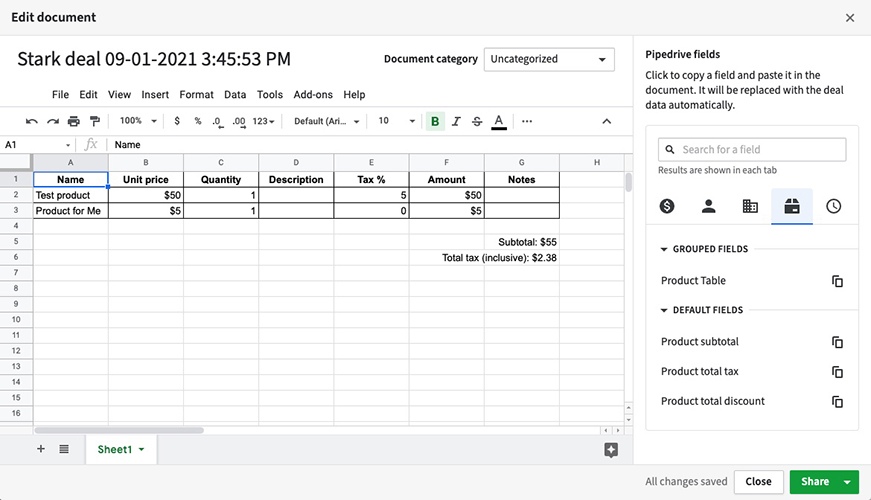This screenshot has height=500, width=871.
Task: Click the green Share button
Action: [814, 482]
